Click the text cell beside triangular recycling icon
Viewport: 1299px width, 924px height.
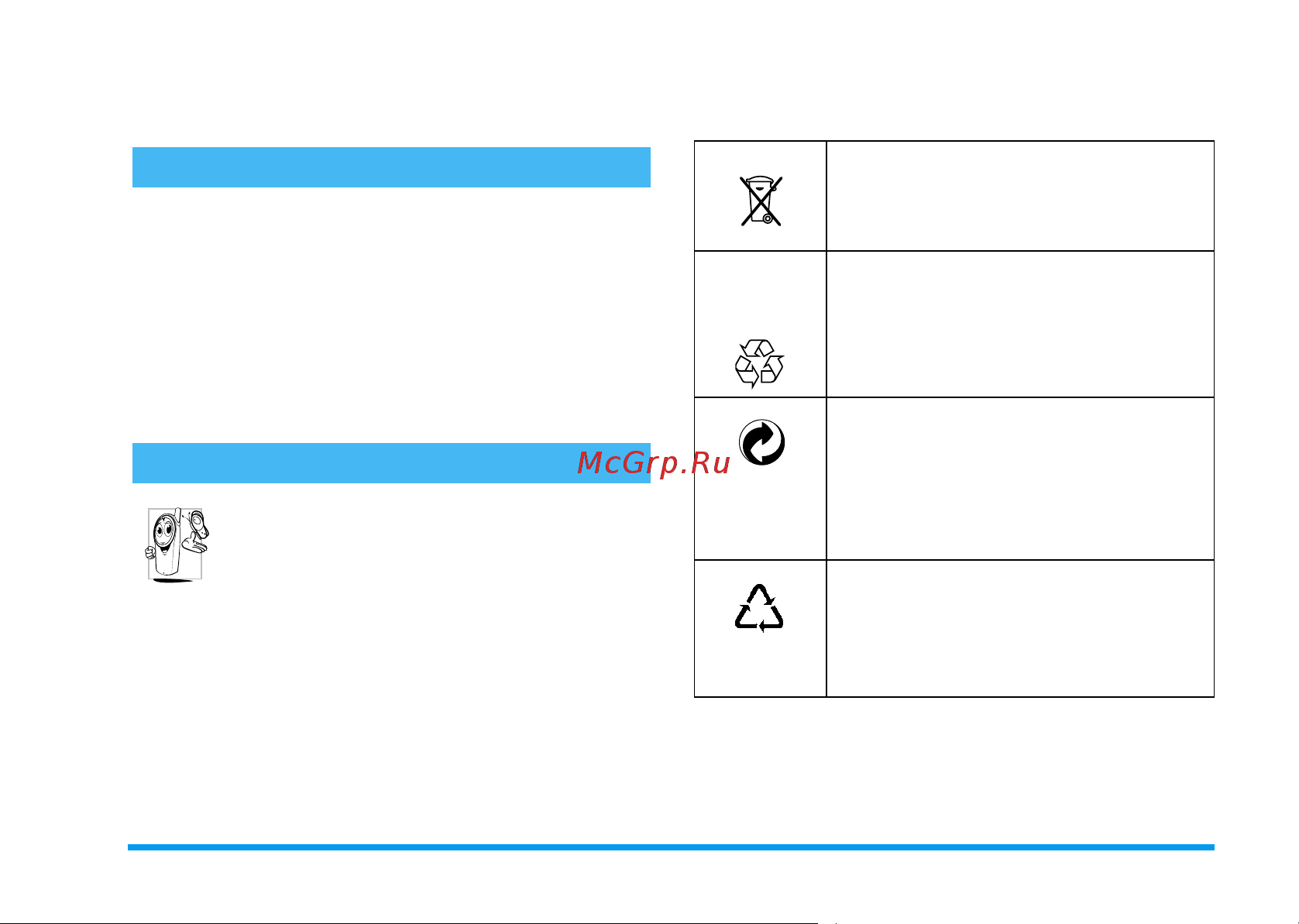pyautogui.click(x=1020, y=628)
